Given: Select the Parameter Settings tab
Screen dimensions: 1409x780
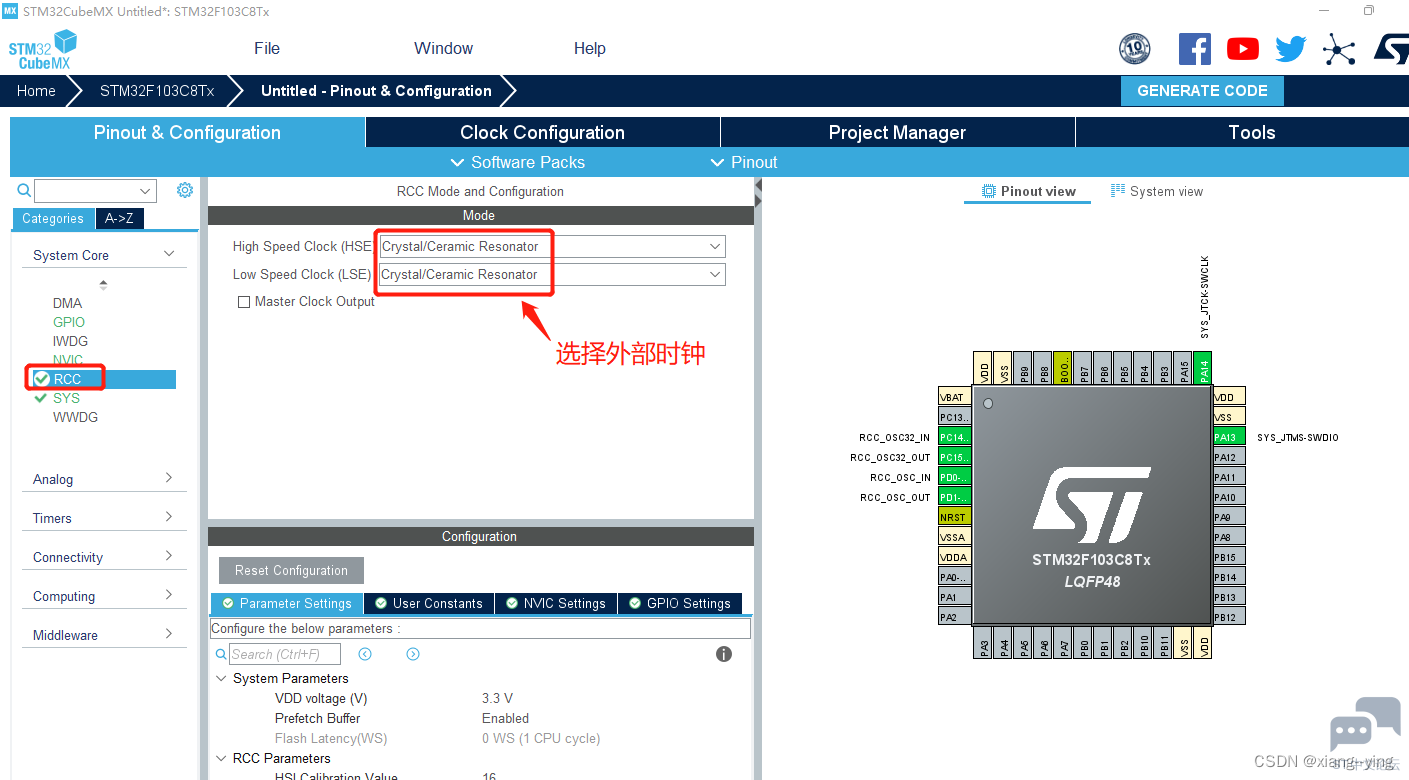Looking at the screenshot, I should 287,603.
